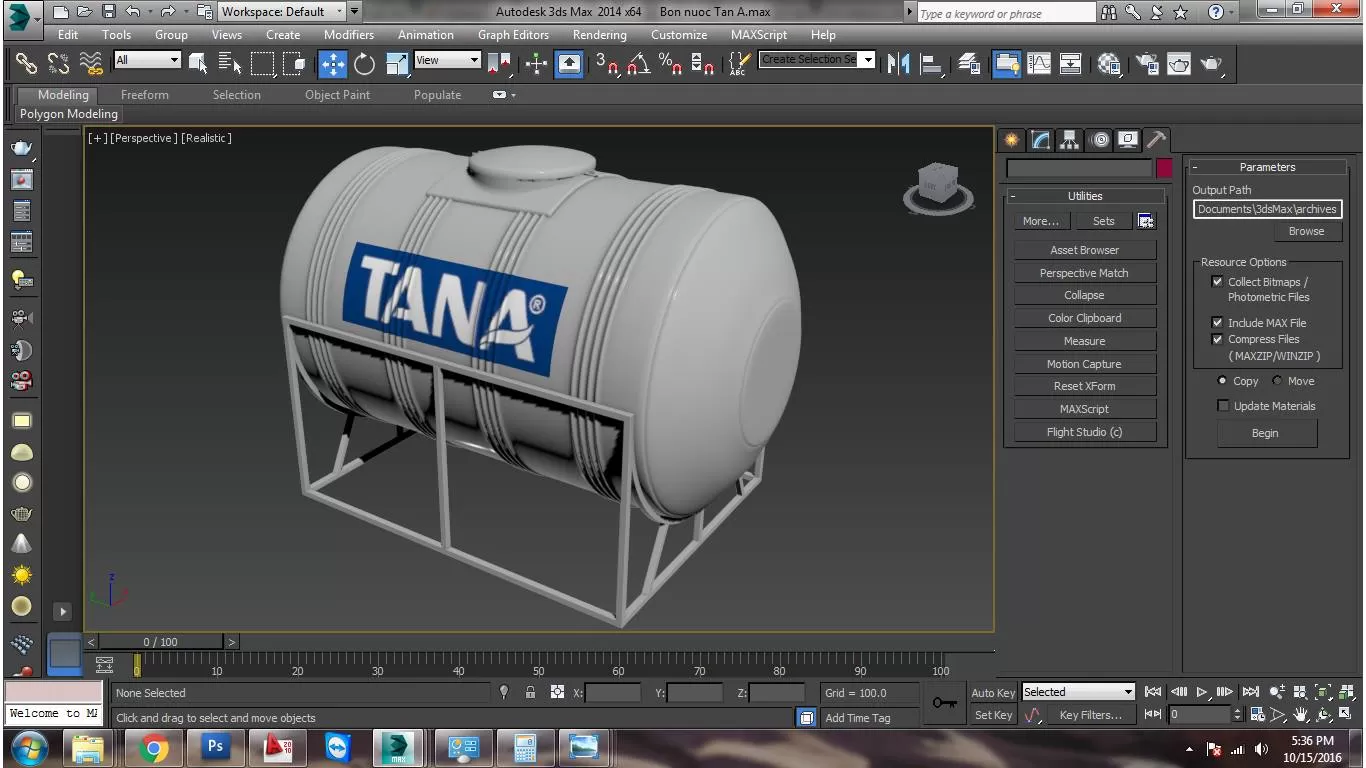Switch to the Freeform ribbon tab
The image size is (1366, 768).
pos(145,95)
